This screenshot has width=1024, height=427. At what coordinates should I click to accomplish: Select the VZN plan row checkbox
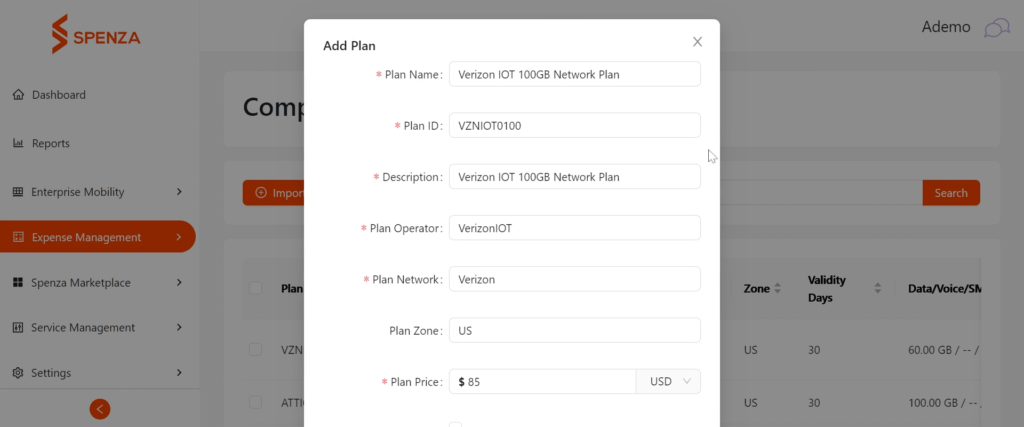tap(255, 349)
